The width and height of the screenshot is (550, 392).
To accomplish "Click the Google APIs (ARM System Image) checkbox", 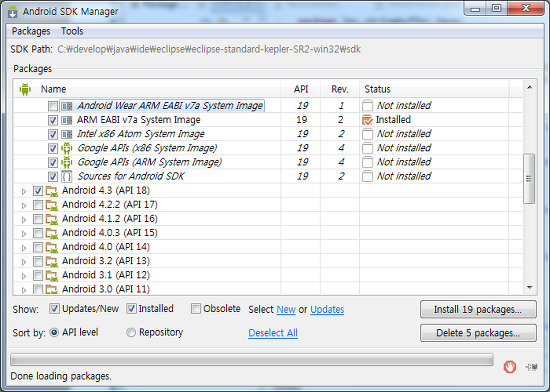I will 53,162.
